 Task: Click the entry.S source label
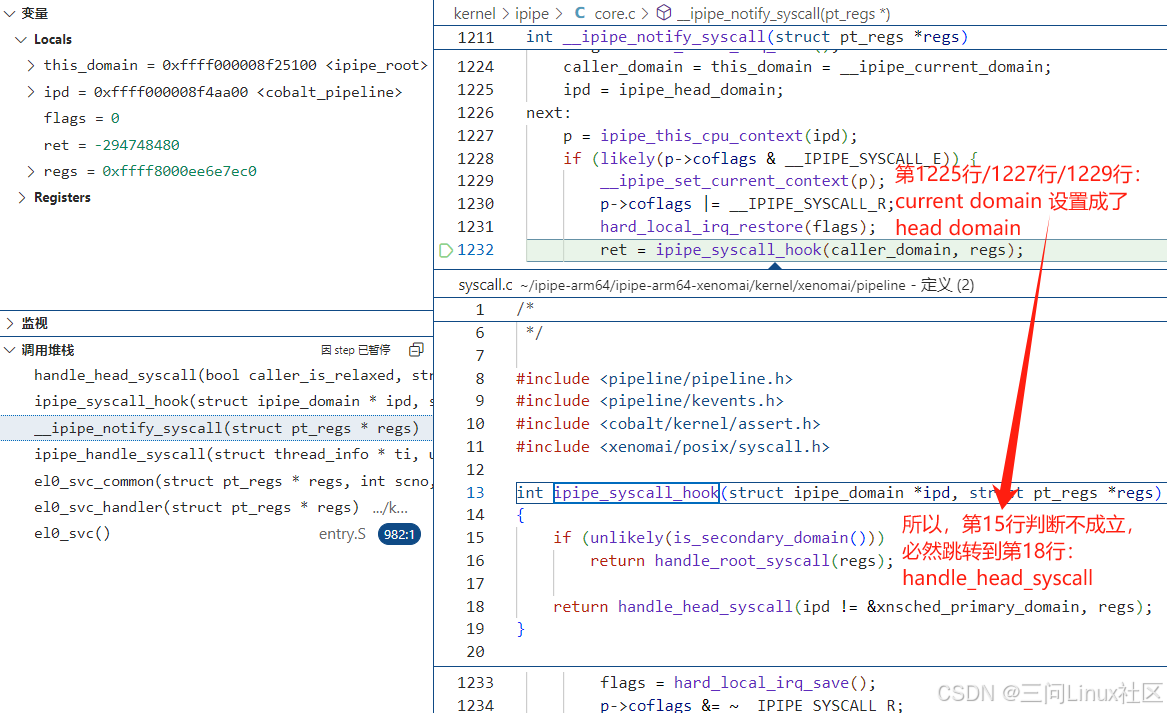[x=342, y=534]
